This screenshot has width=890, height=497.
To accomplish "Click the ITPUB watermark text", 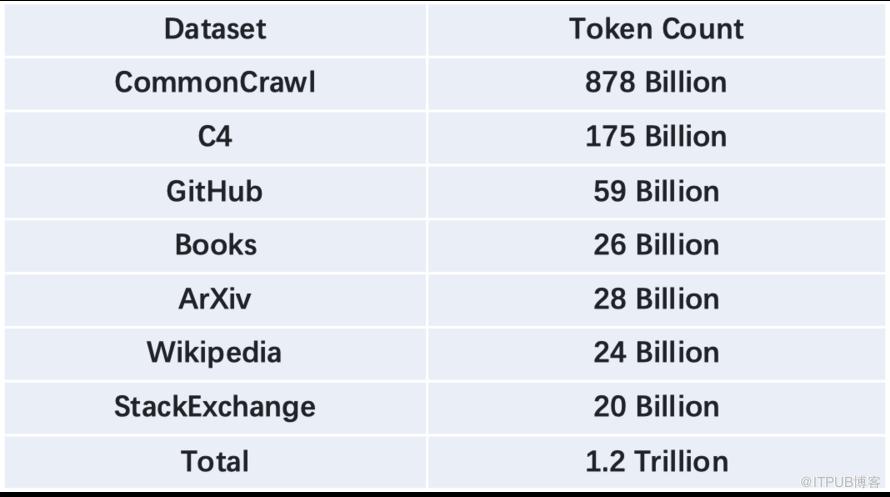I will (840, 482).
